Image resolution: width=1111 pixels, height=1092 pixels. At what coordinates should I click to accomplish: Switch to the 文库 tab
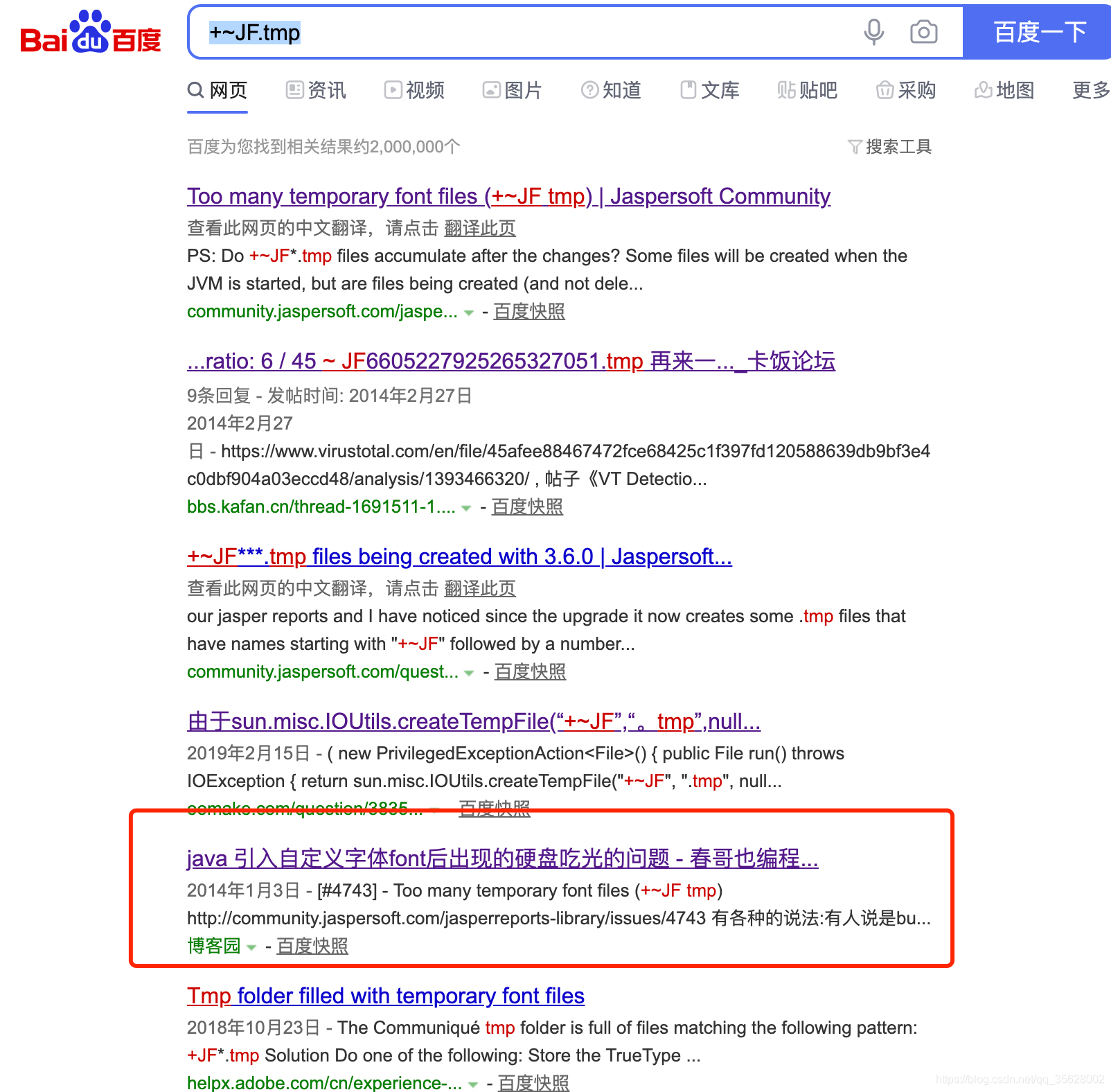coord(710,90)
